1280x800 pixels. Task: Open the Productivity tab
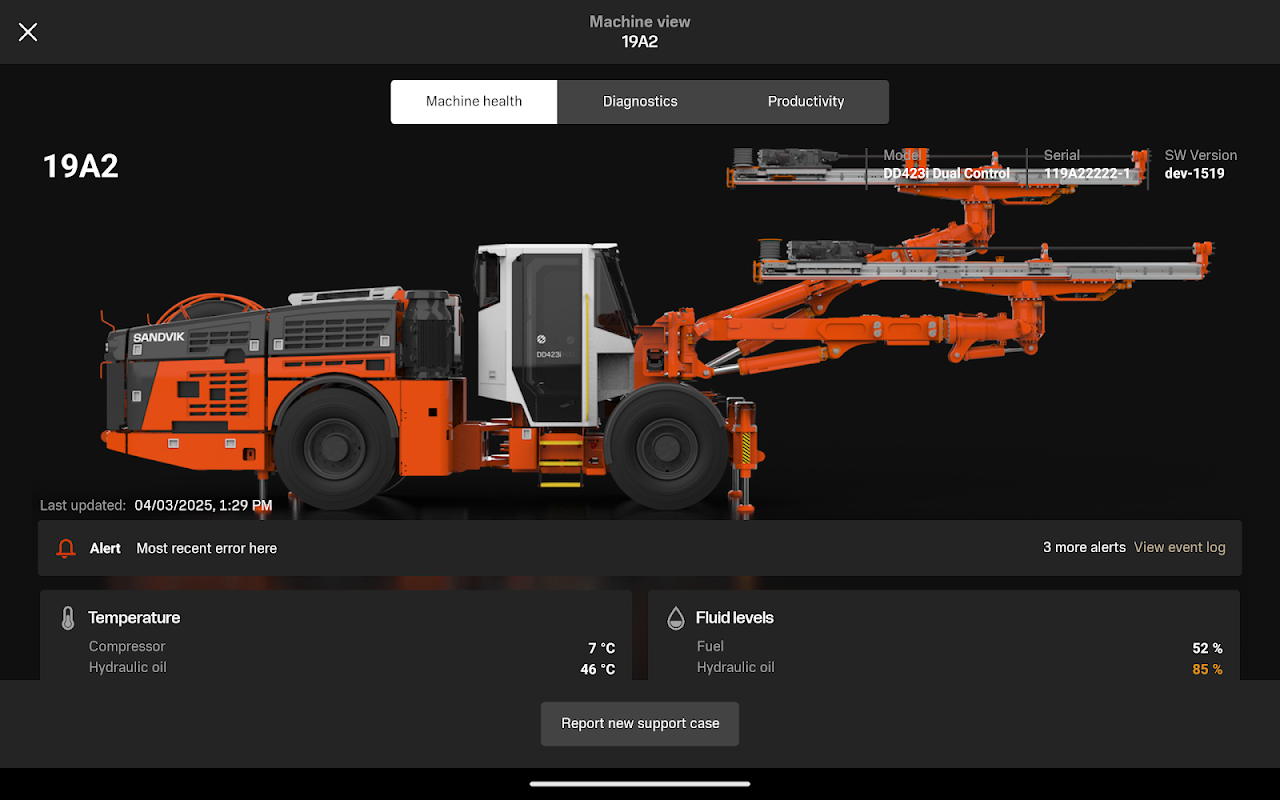[x=806, y=102]
